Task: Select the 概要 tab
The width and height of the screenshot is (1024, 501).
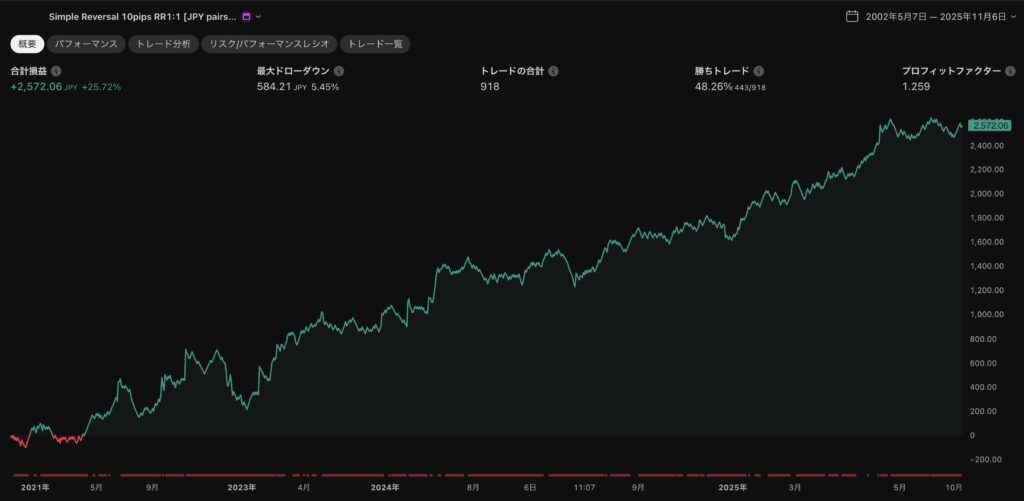Action: (27, 44)
